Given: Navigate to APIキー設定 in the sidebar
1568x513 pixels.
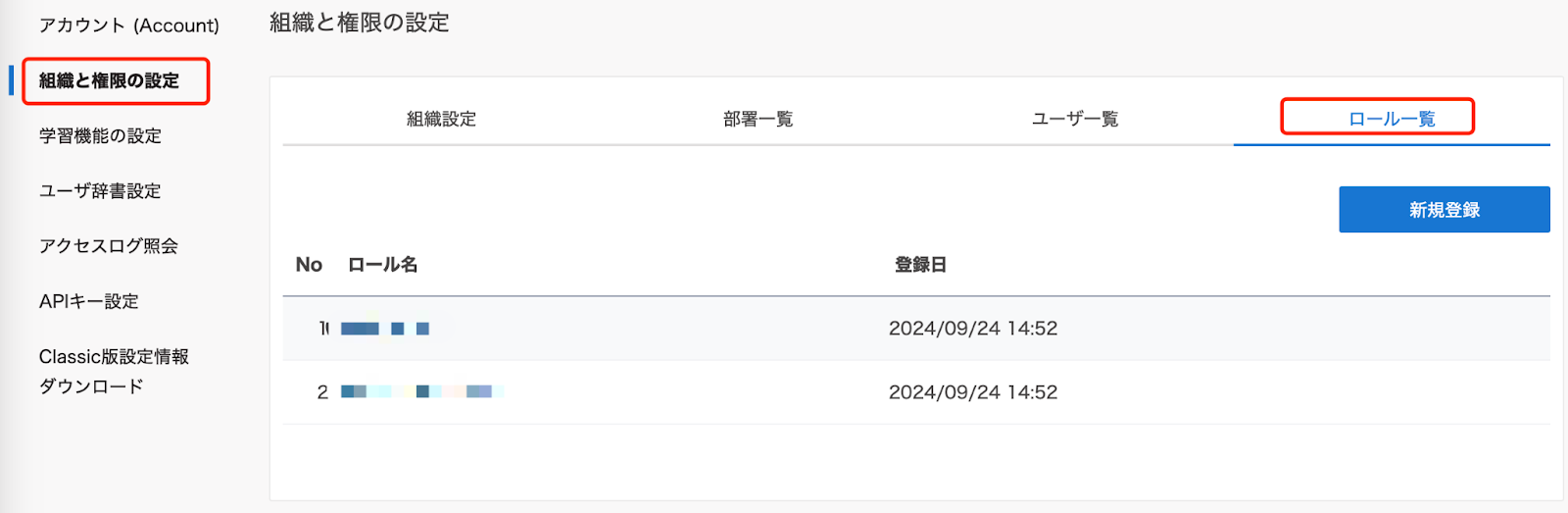Looking at the screenshot, I should tap(89, 301).
